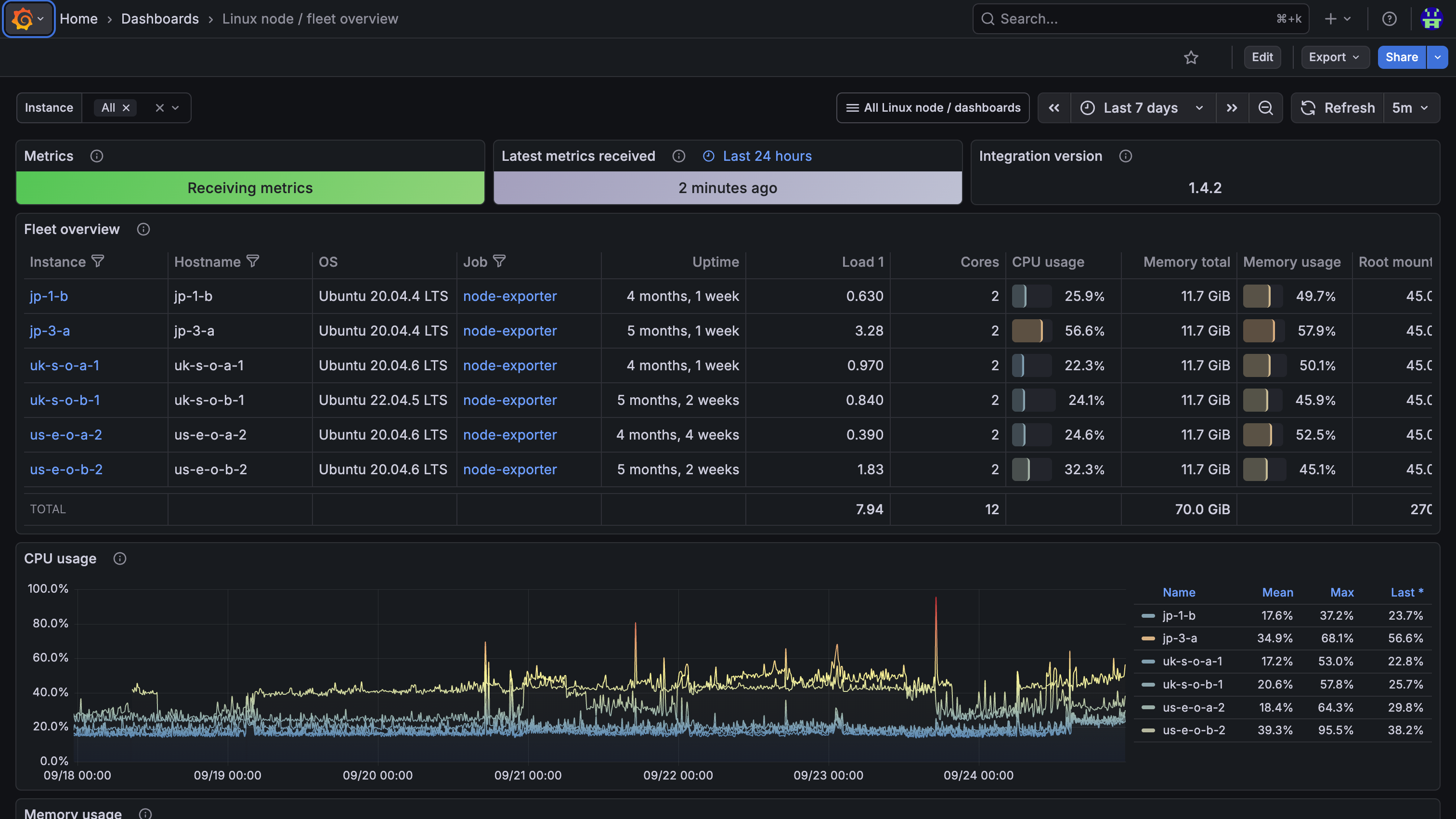
Task: Shift time range backward with double-left arrows
Action: pos(1054,108)
